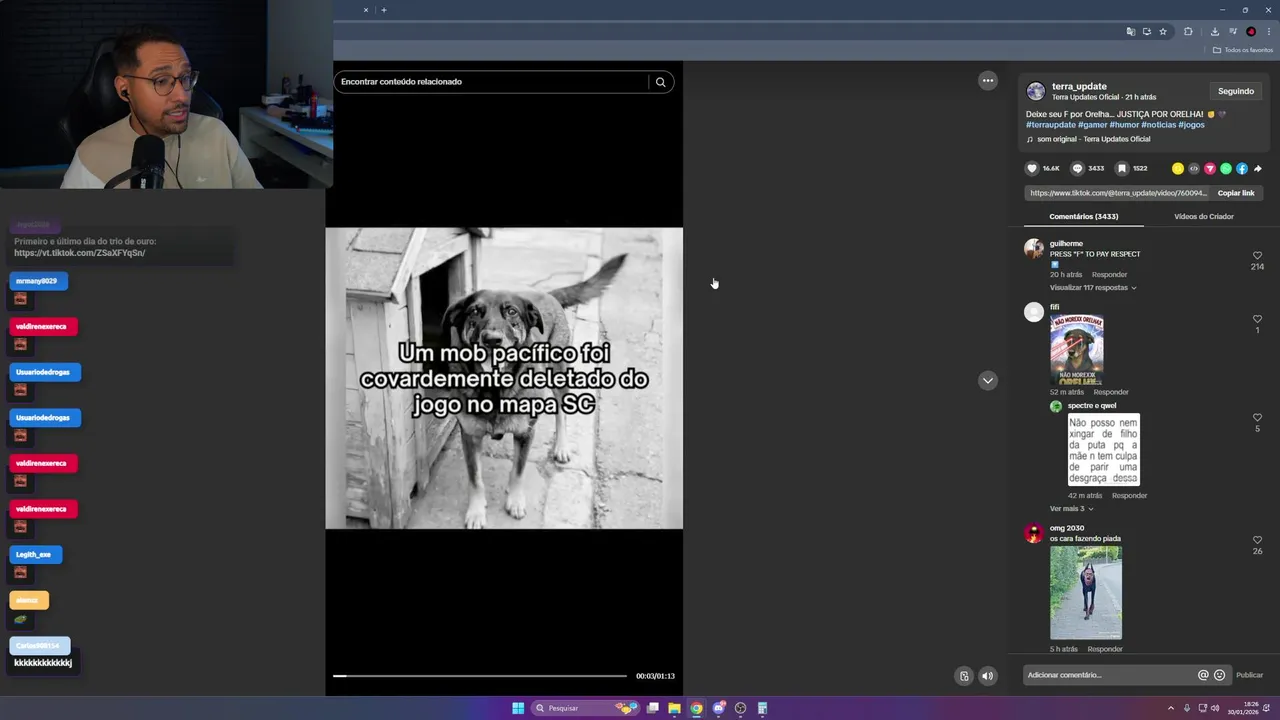This screenshot has height=720, width=1280.
Task: Click the #humor hashtag
Action: coord(1124,125)
